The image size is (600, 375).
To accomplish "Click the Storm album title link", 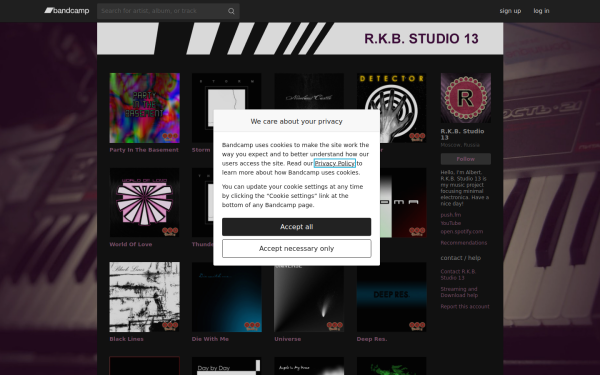I will click(x=201, y=150).
